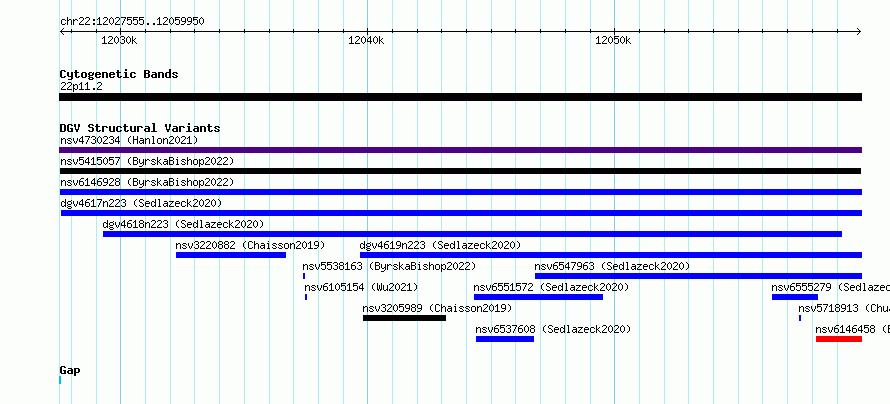Open nsv3205989 (Chaisson2019) label
Image resolution: width=890 pixels, height=404 pixels.
point(437,308)
